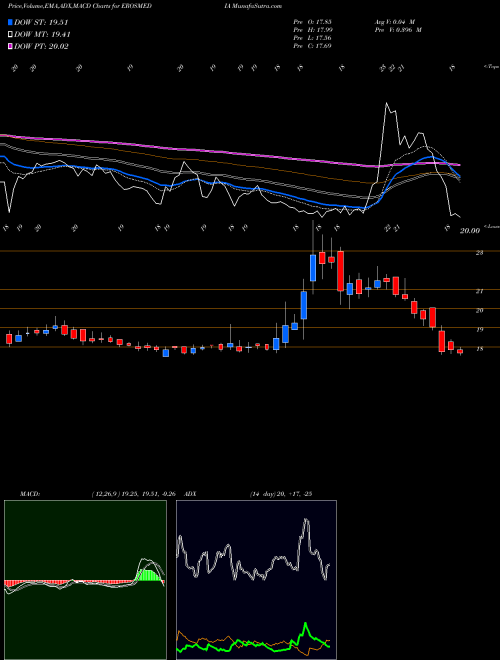Click the large red candlestick falling from 23
Image resolution: width=500 pixels, height=660 pixels.
click(340, 271)
